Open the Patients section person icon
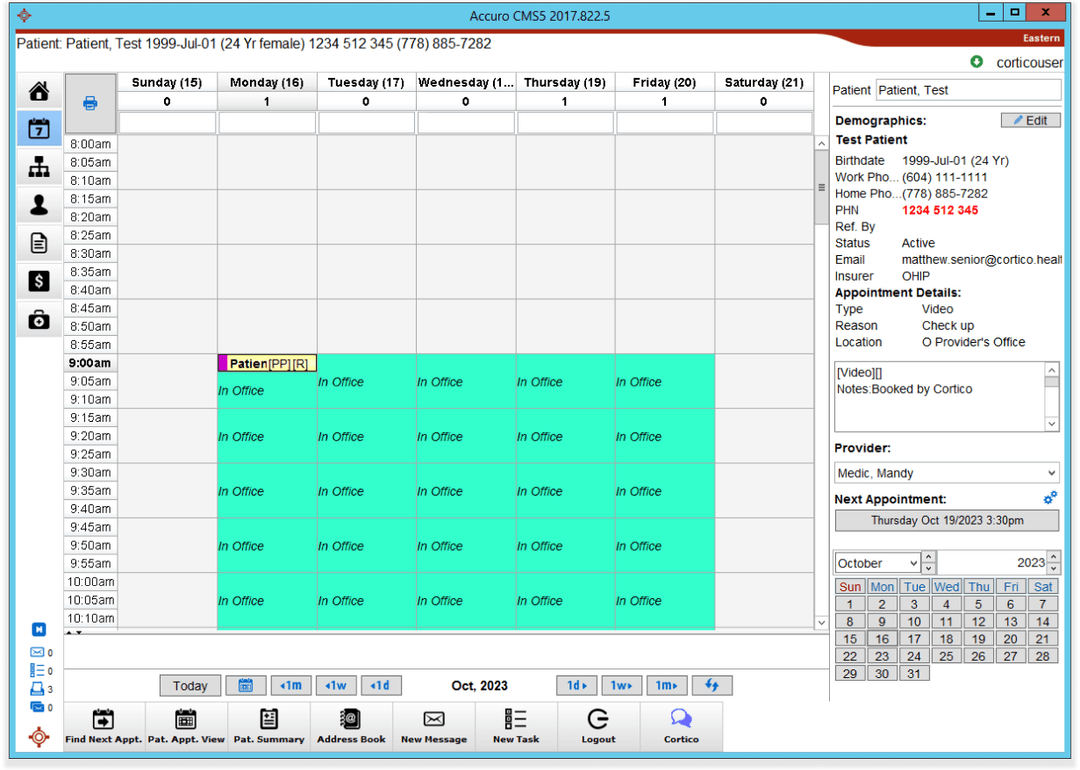Image resolution: width=1080 pixels, height=770 pixels. click(38, 204)
